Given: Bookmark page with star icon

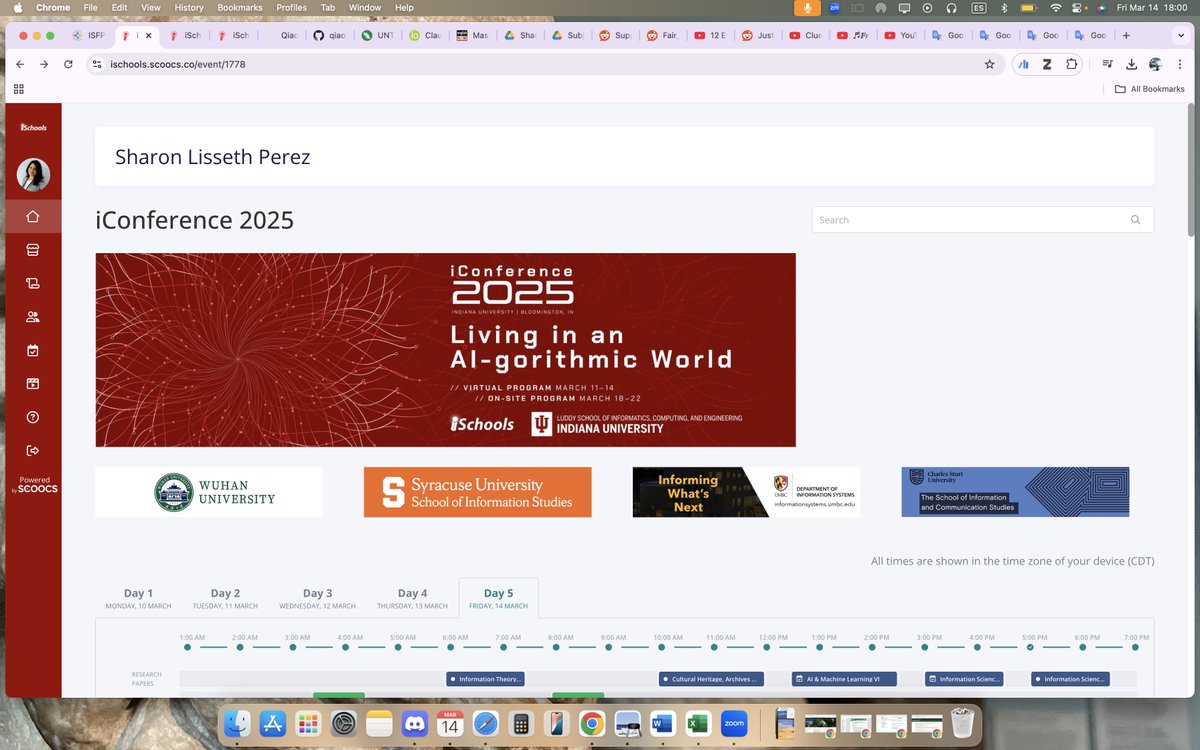Looking at the screenshot, I should coord(989,64).
